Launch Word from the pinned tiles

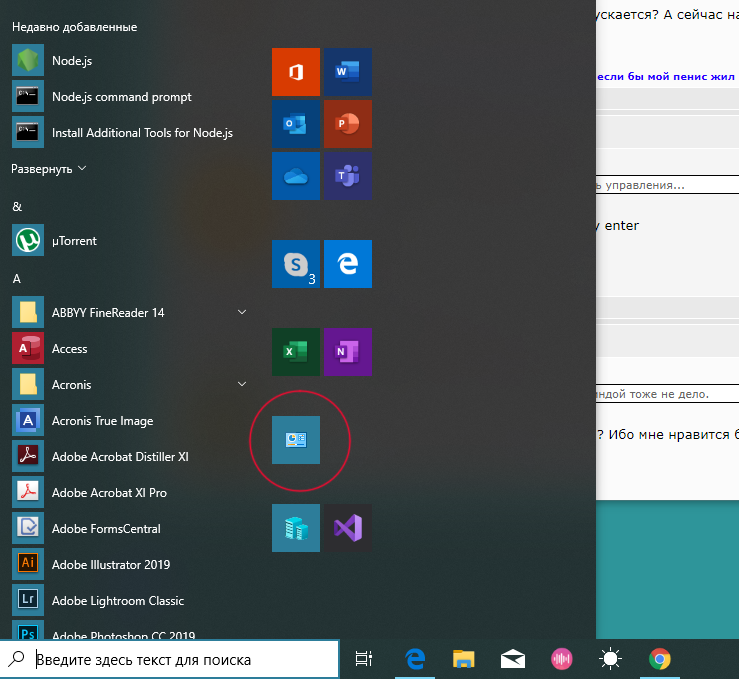pyautogui.click(x=348, y=72)
